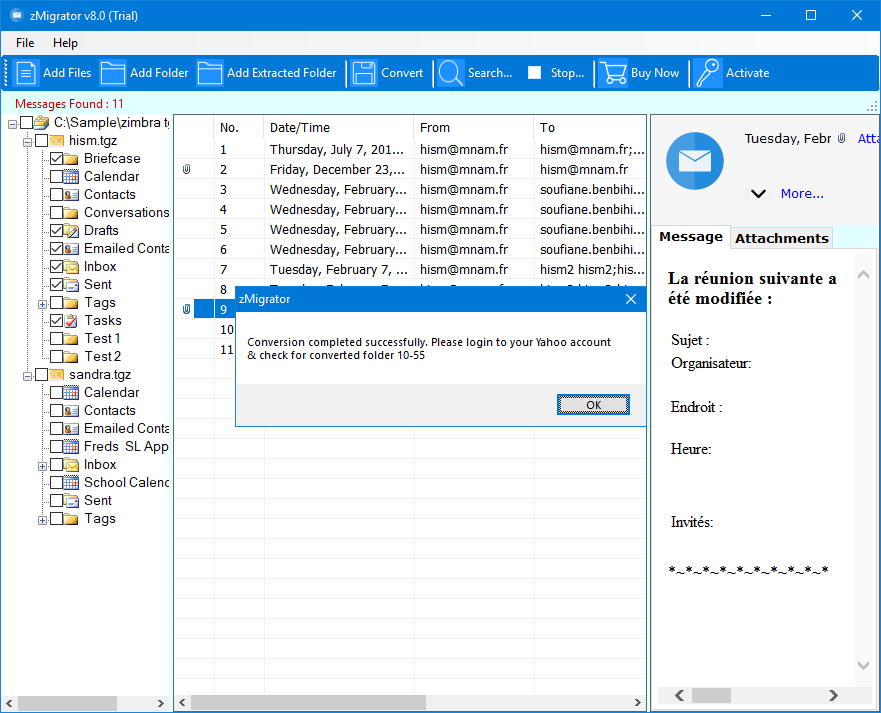
Task: Switch to the Message tab
Action: [691, 237]
